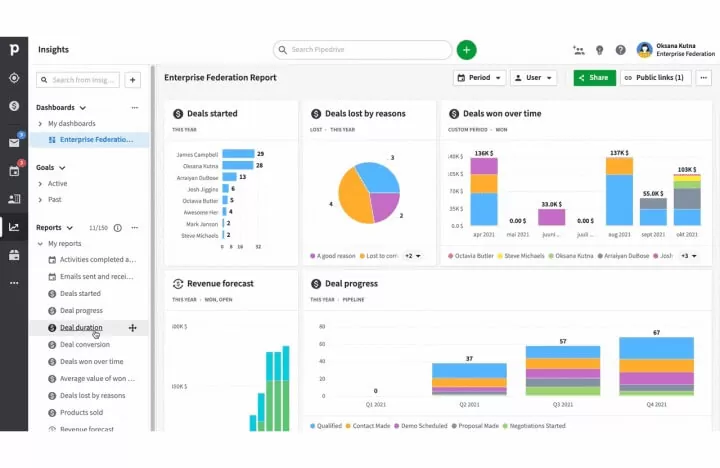
Task: Toggle the A good reason legend swatch
Action: click(313, 256)
